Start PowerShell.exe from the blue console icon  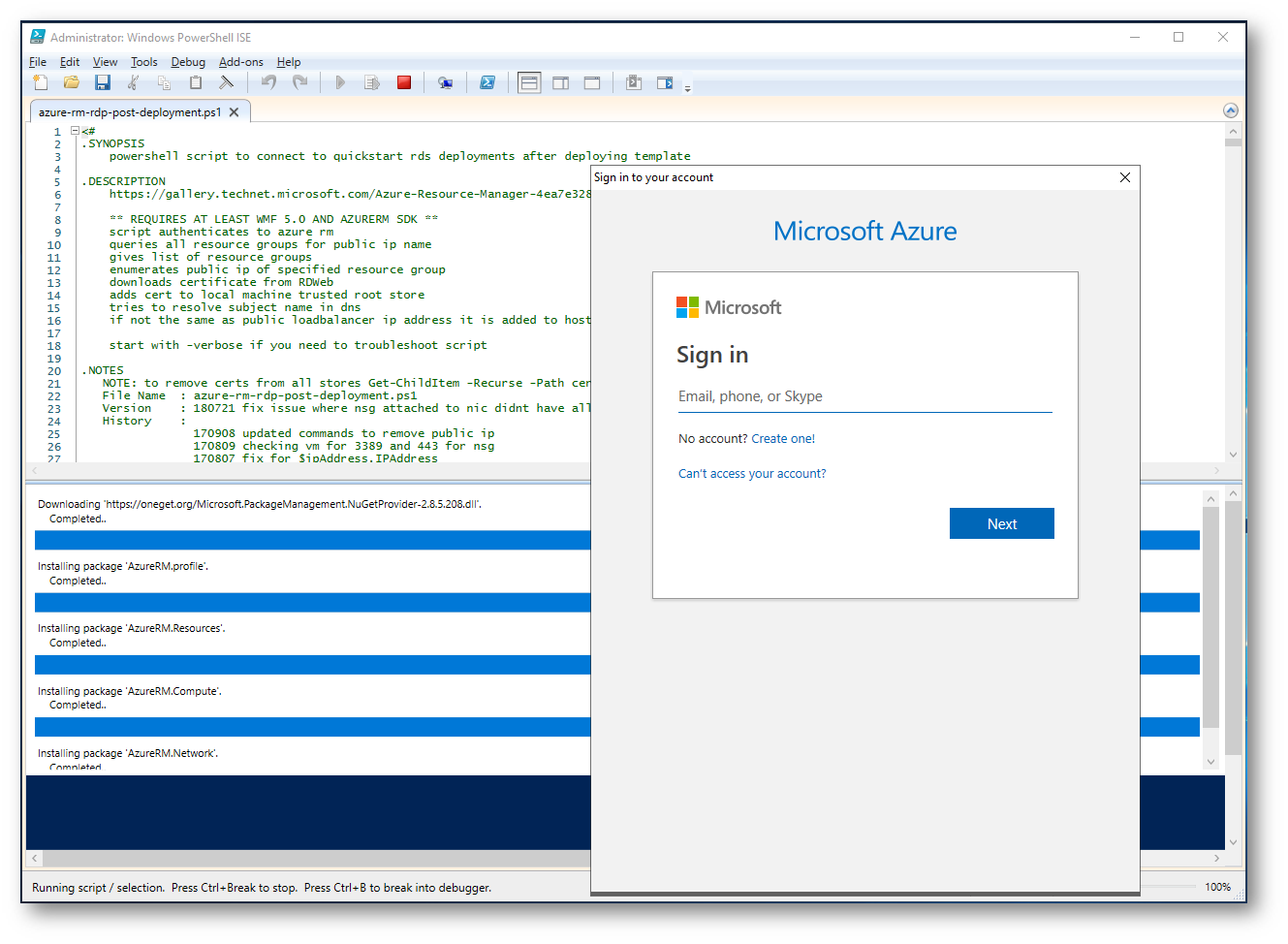click(x=487, y=82)
